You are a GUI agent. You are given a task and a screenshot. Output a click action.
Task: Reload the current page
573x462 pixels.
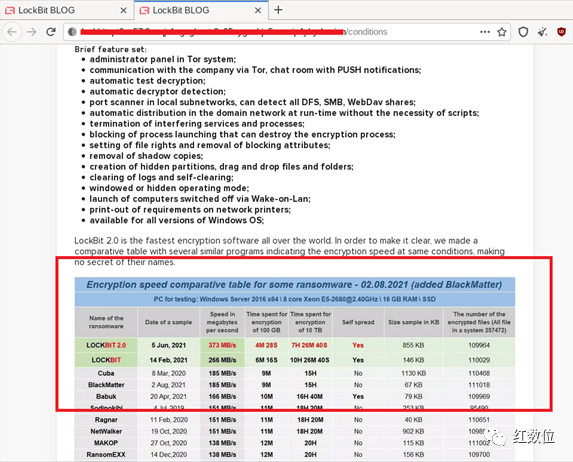51,32
